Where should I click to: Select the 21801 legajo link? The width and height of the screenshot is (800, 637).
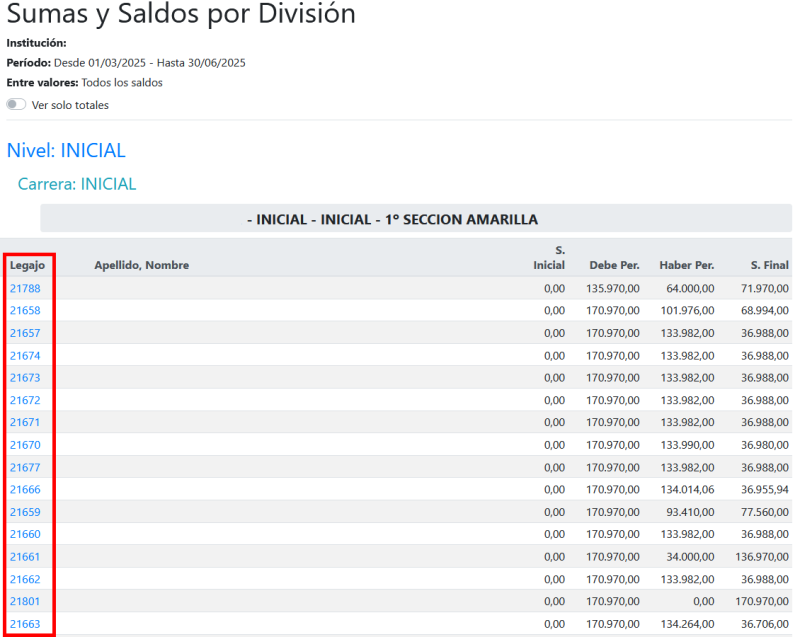pyautogui.click(x=25, y=602)
